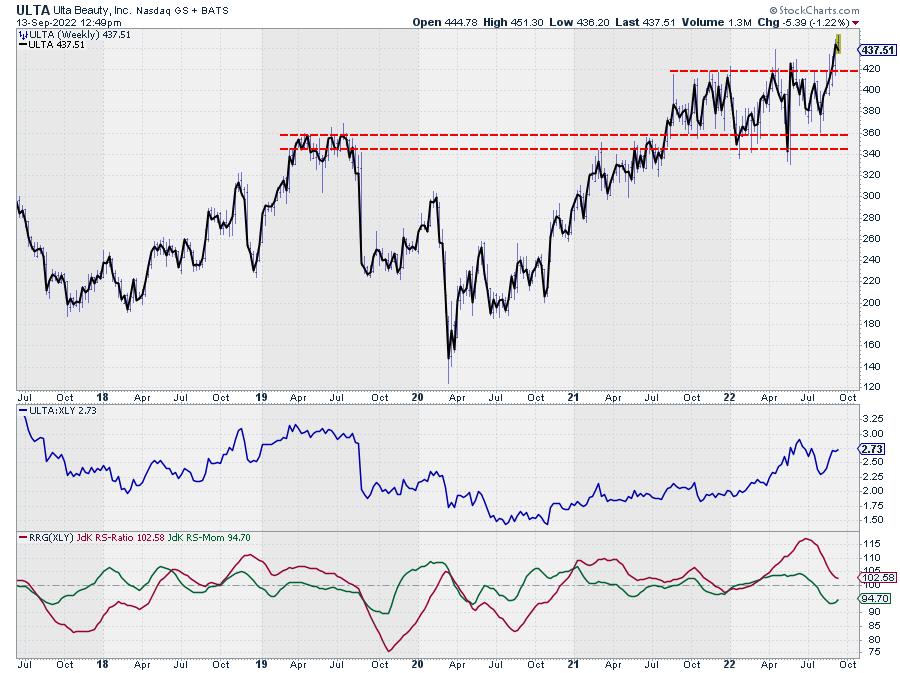Screen dimensions: 900x673
Task: Click the yellow highlighted latest price bar
Action: click(x=838, y=43)
